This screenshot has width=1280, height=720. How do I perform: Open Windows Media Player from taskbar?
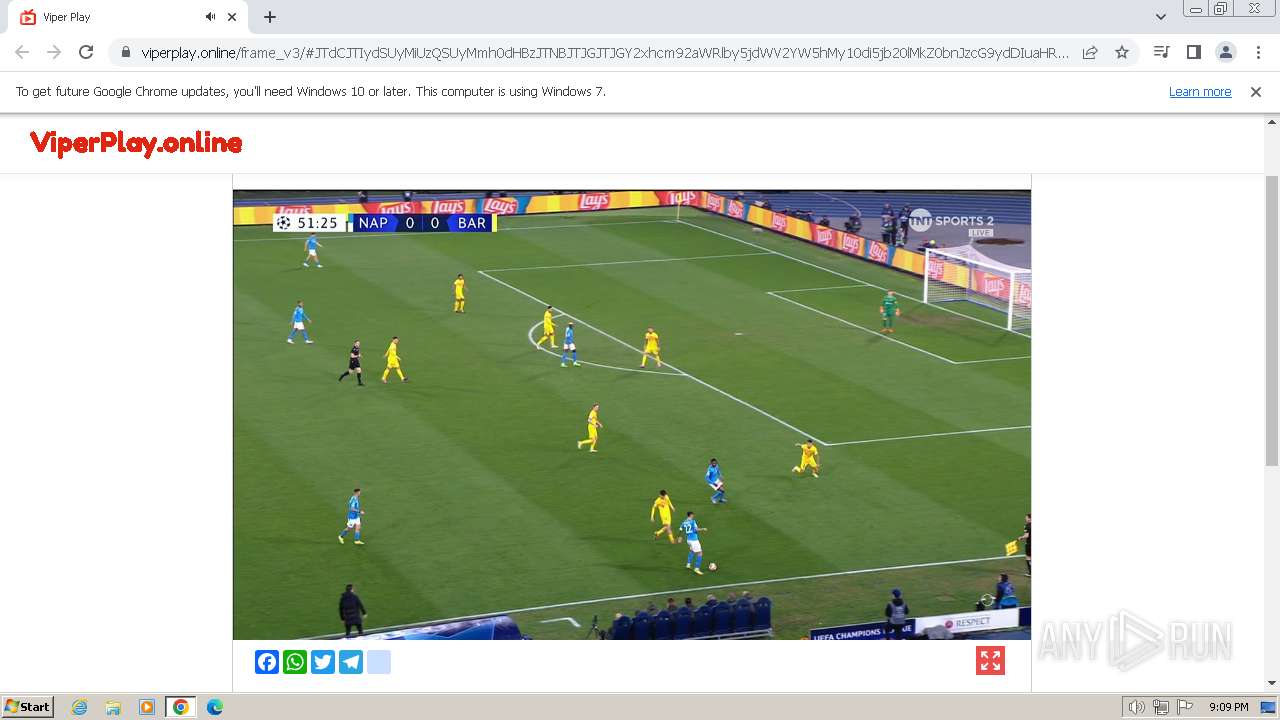[147, 707]
